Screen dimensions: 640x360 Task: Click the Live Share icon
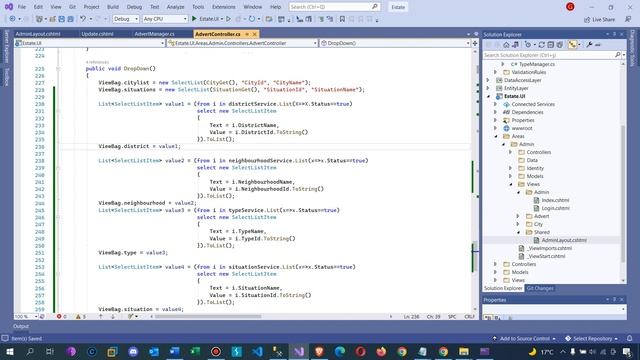click(587, 20)
